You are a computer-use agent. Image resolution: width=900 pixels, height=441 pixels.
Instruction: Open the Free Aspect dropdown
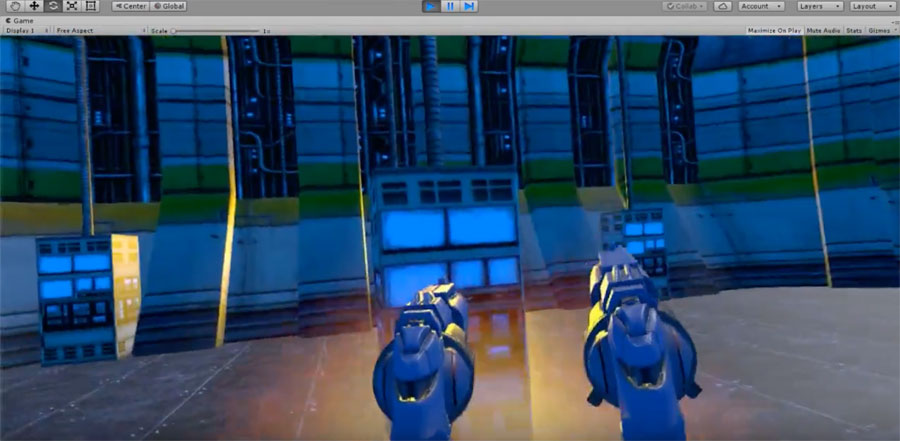(x=100, y=30)
